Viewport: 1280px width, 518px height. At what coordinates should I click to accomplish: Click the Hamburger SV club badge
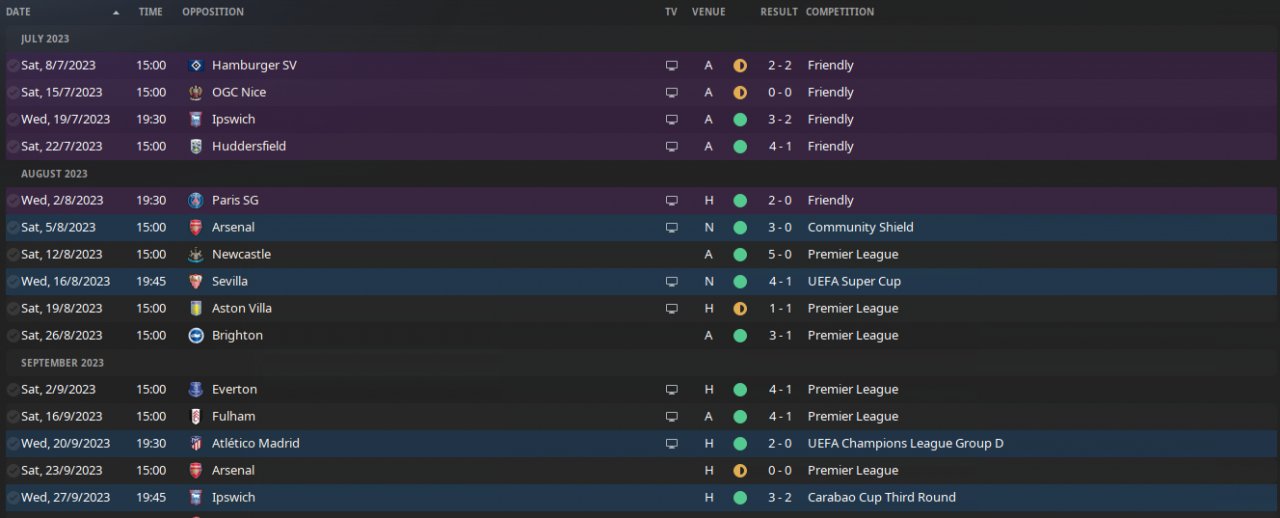[x=196, y=66]
